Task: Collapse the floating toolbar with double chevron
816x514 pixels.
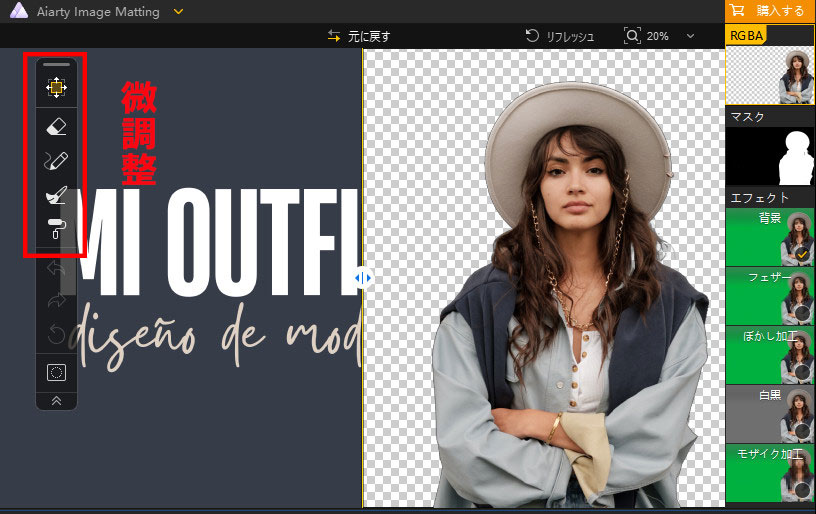Action: [x=56, y=401]
